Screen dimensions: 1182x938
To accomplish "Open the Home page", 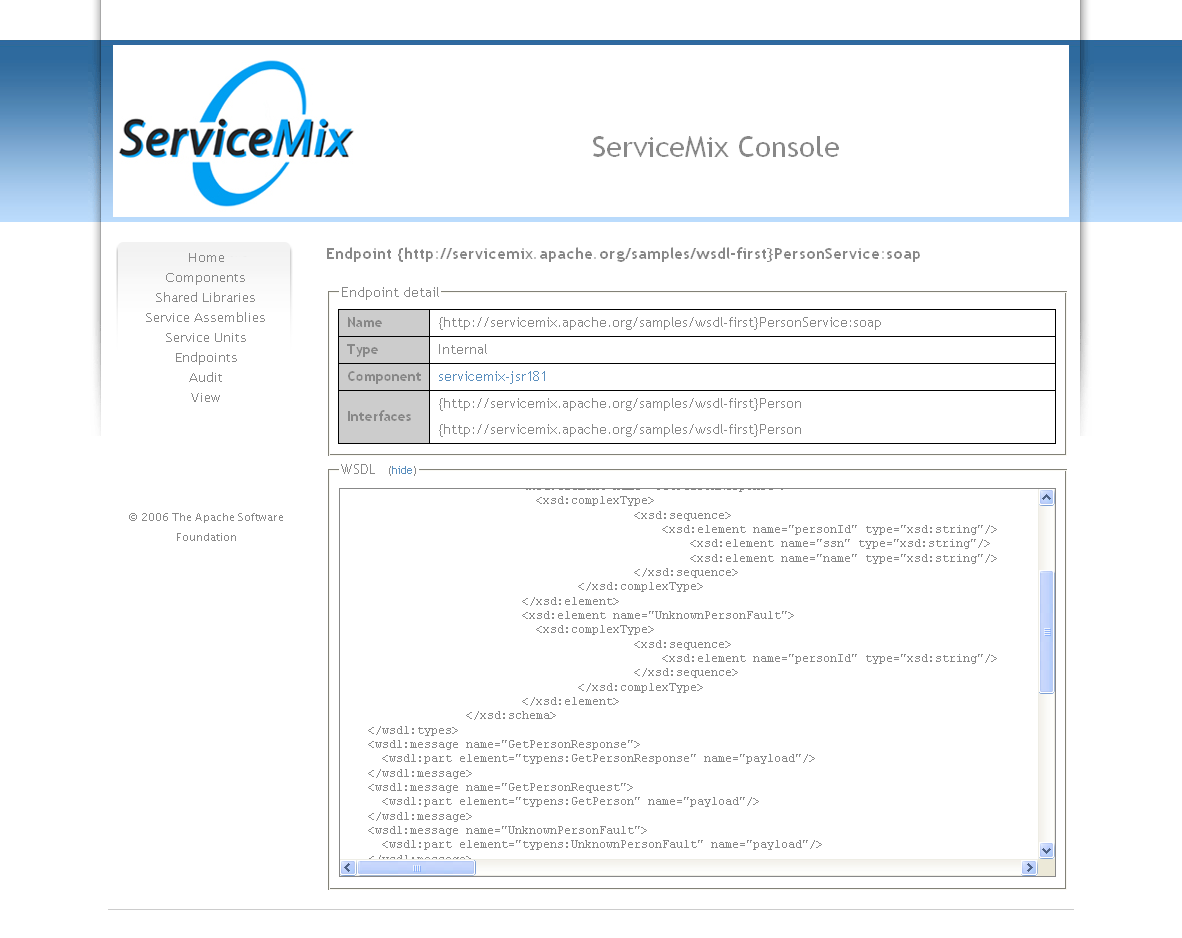I will tap(206, 258).
